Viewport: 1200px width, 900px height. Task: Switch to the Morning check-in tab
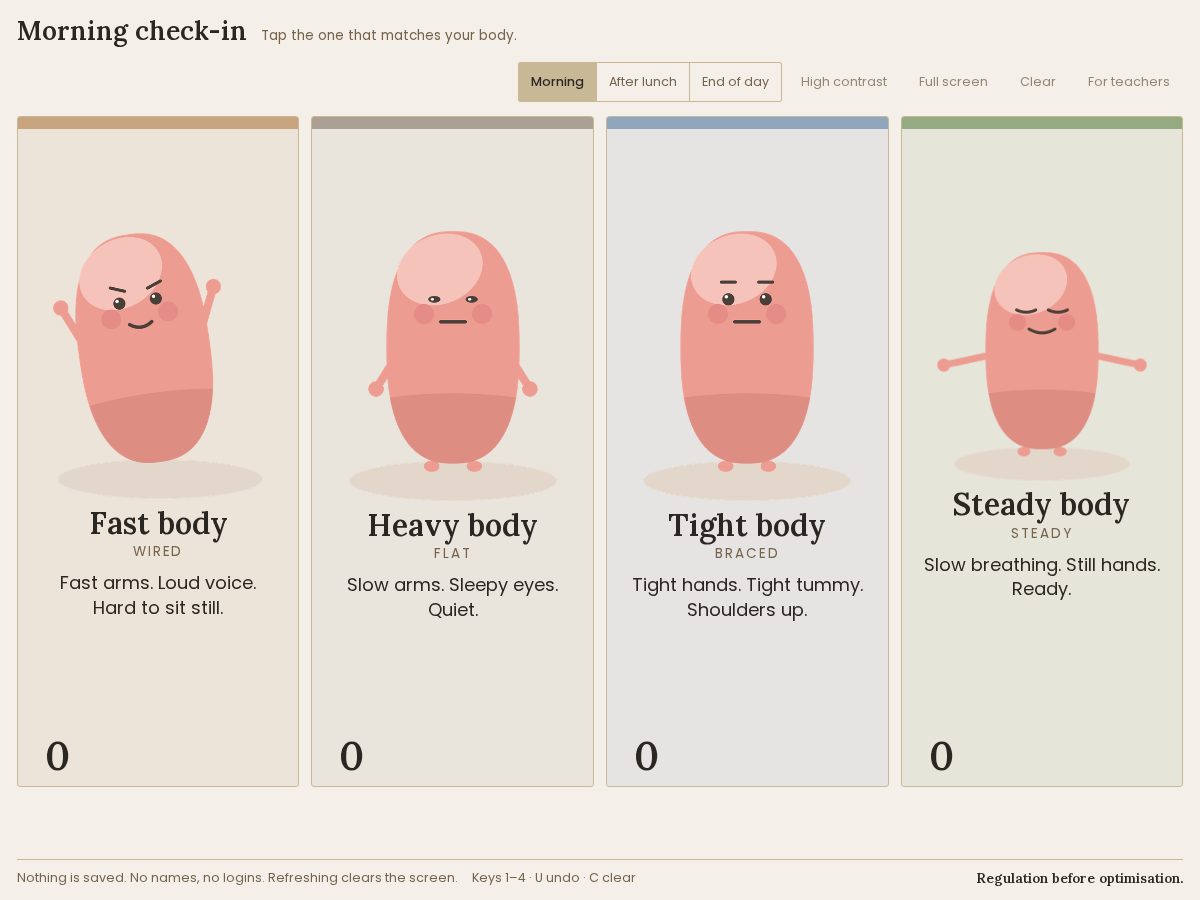click(x=557, y=82)
